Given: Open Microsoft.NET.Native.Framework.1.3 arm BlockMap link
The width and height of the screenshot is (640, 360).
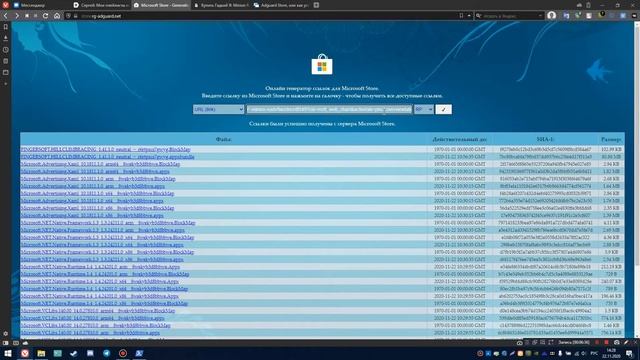Looking at the screenshot, I should click(x=108, y=223).
